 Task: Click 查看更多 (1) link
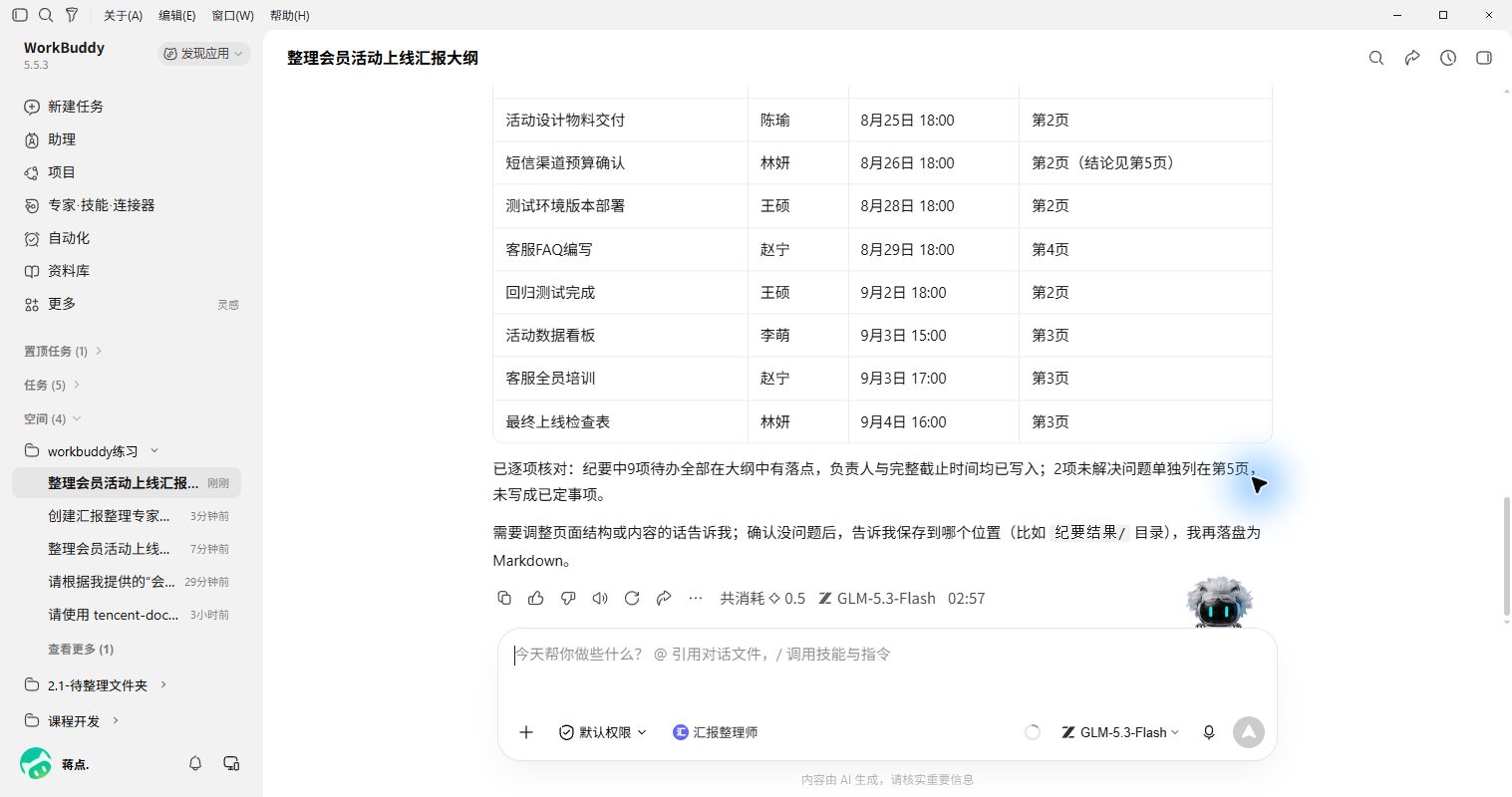pos(81,650)
